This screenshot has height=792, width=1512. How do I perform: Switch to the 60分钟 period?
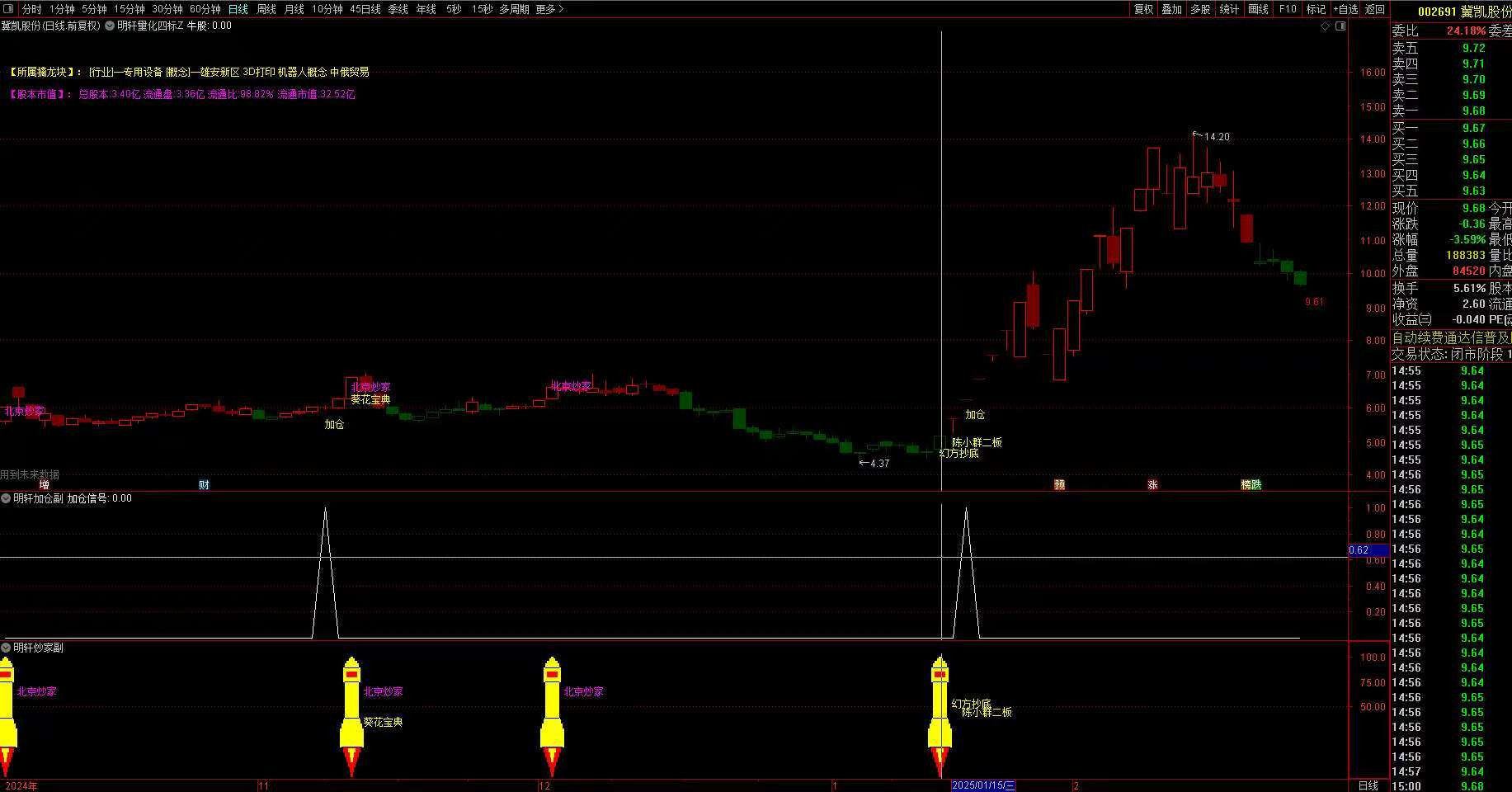click(x=205, y=9)
